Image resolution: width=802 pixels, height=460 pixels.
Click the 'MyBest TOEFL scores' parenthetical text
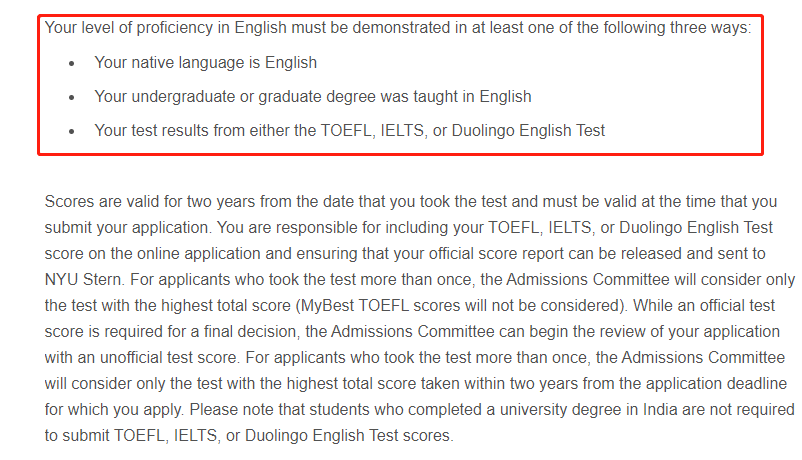coord(461,306)
